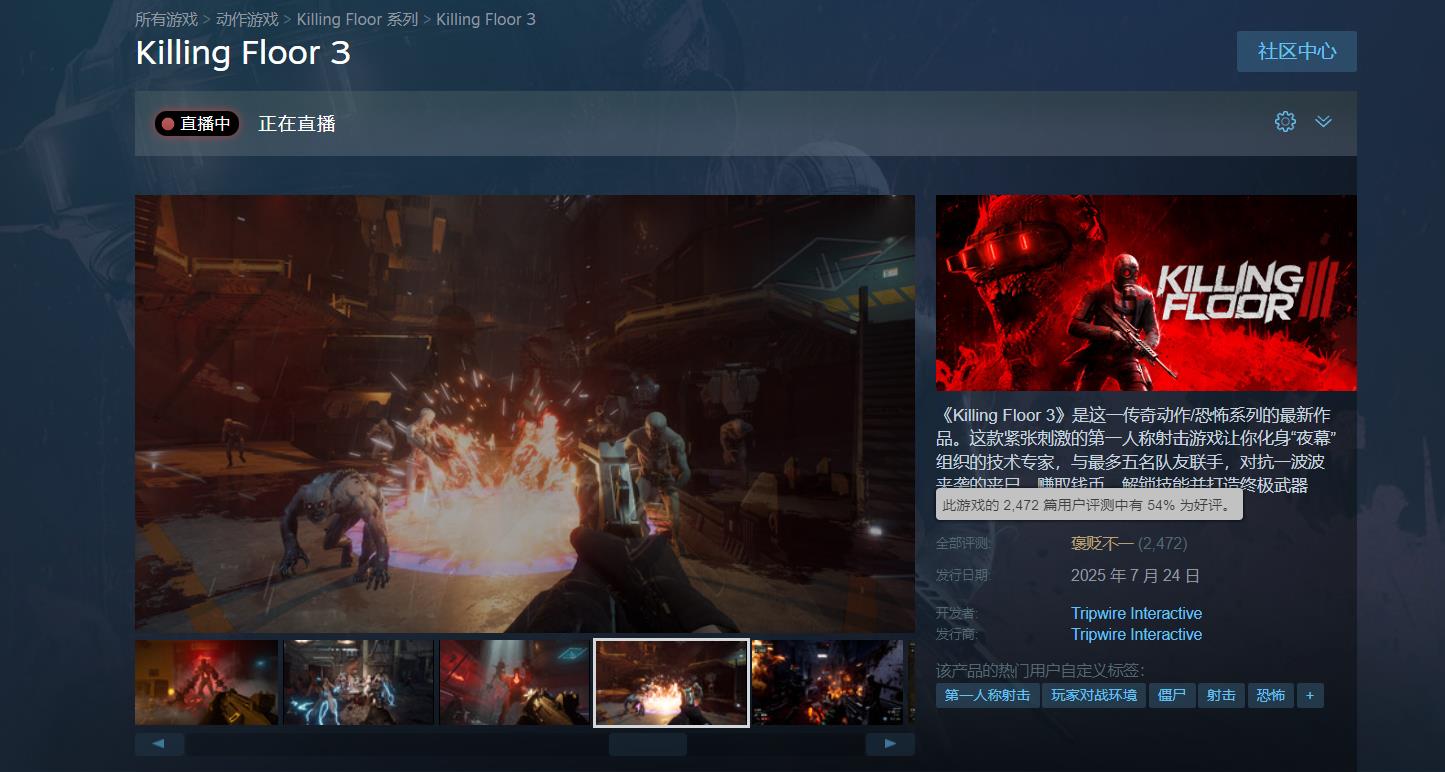This screenshot has width=1445, height=772.
Task: Select third thumbnail in screenshot strip
Action: pyautogui.click(x=513, y=682)
